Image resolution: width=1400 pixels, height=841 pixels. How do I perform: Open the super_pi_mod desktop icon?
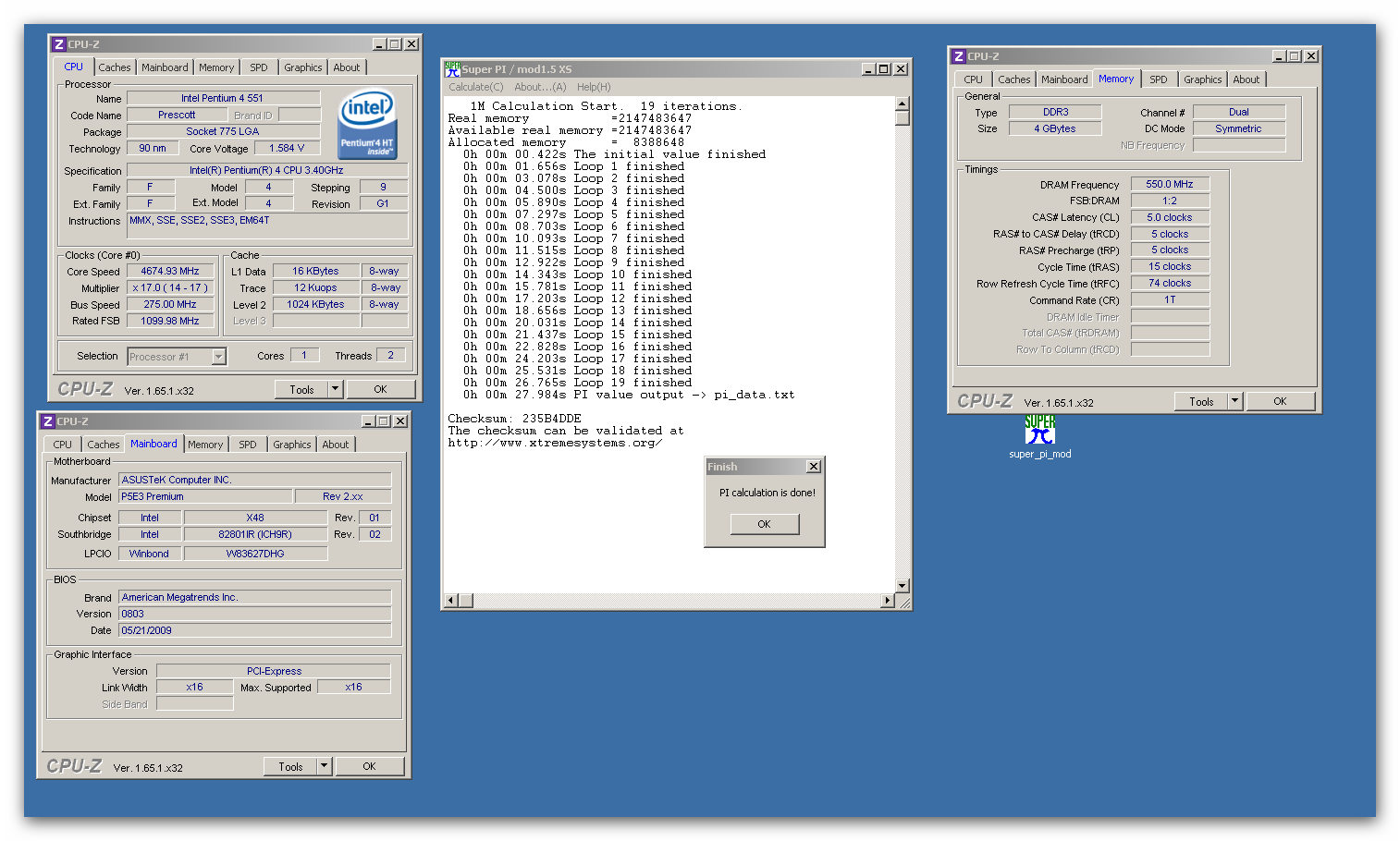click(x=1039, y=436)
